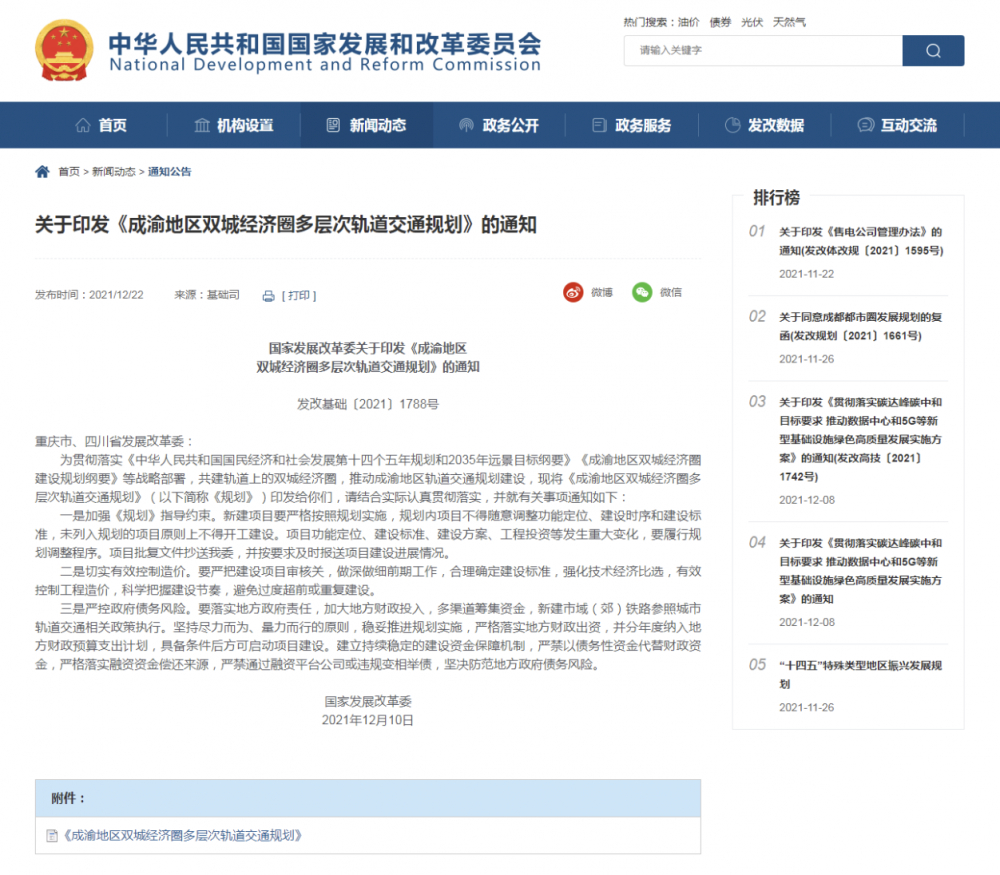Click the printer icon beside 打印
This screenshot has width=1000, height=875.
point(268,296)
